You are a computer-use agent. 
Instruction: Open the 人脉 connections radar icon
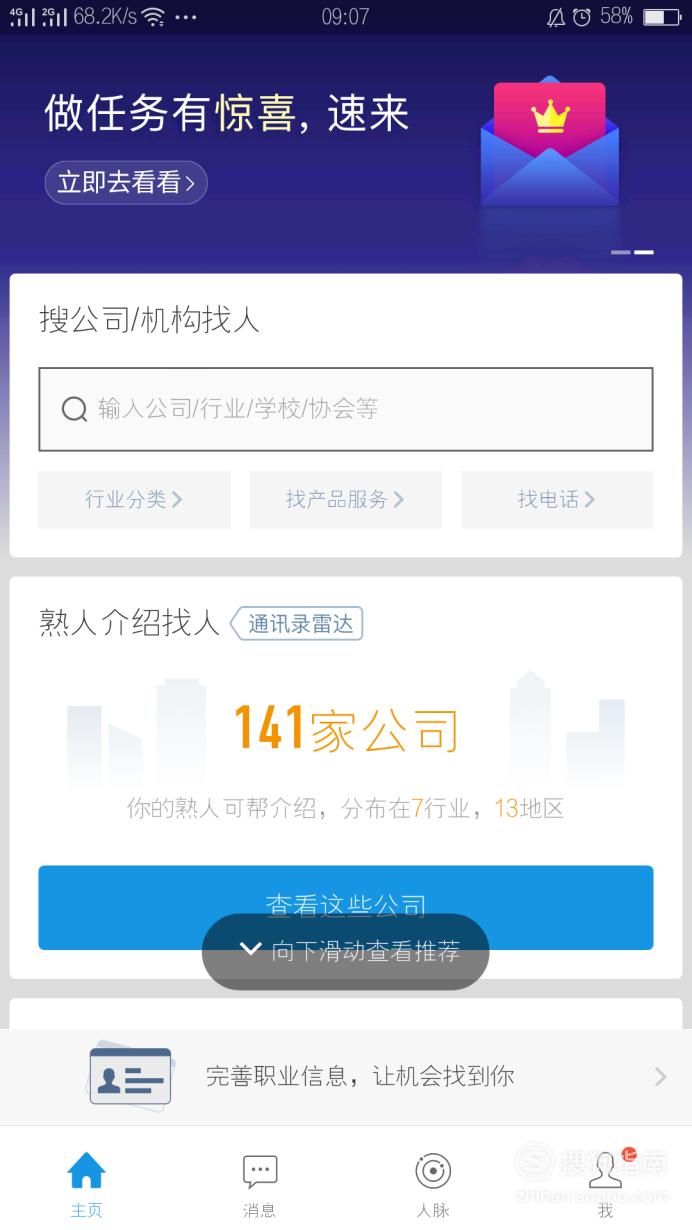(x=433, y=1171)
